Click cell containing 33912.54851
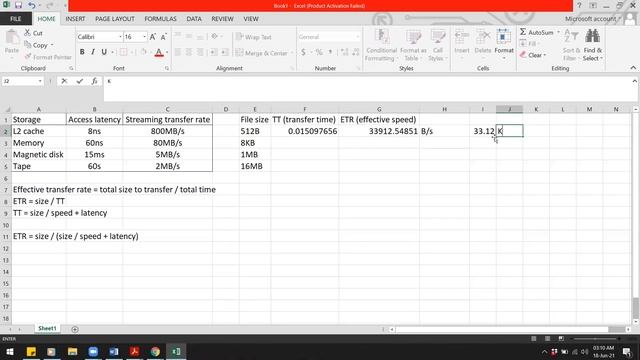This screenshot has height=360, width=640. point(379,131)
